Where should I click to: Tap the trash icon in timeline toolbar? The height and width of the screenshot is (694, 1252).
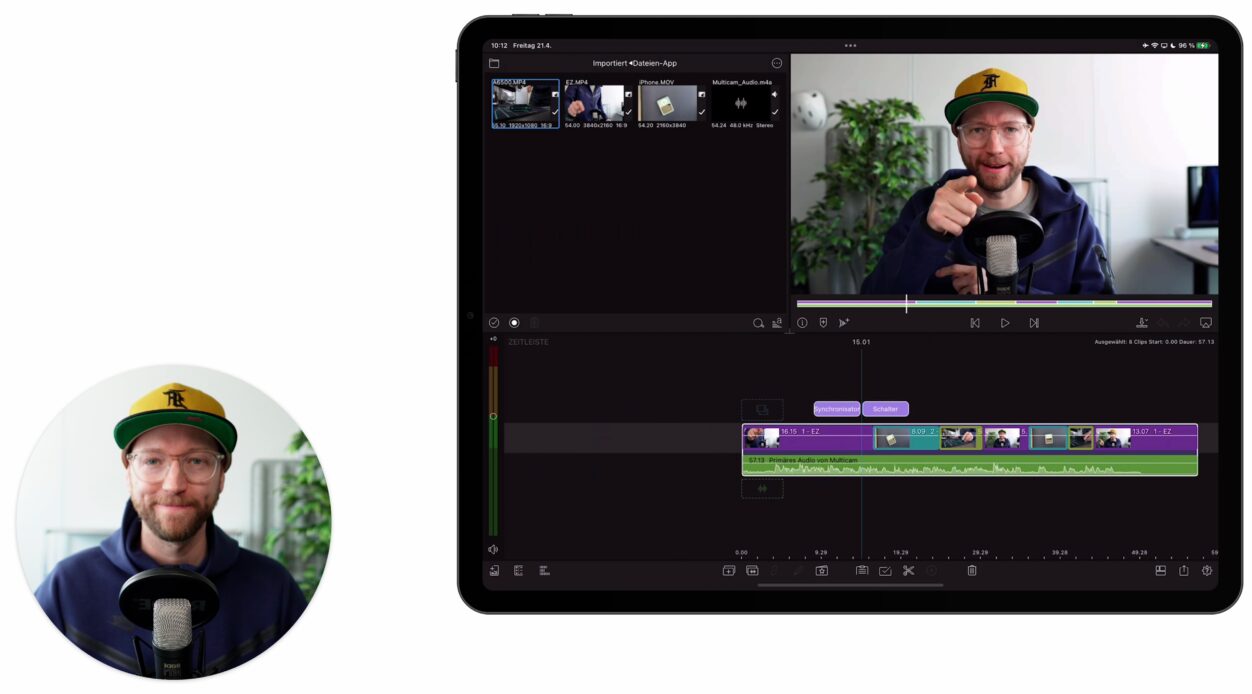(x=971, y=571)
